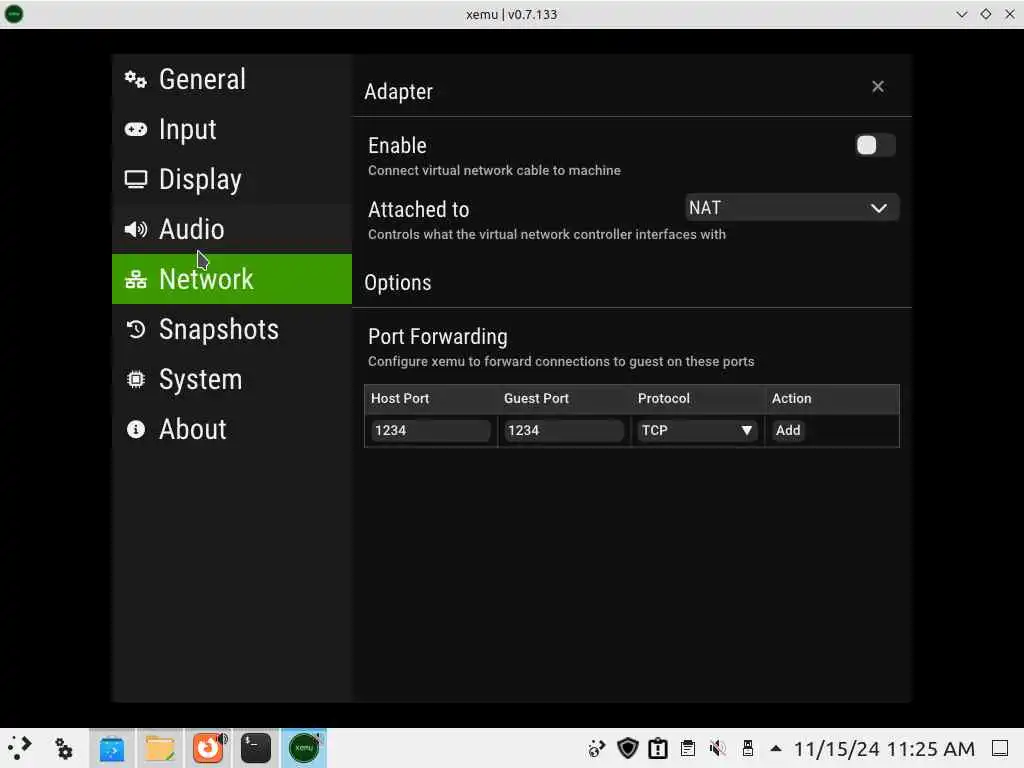Close the settings panel with X
The height and width of the screenshot is (768, 1024).
pyautogui.click(x=878, y=86)
